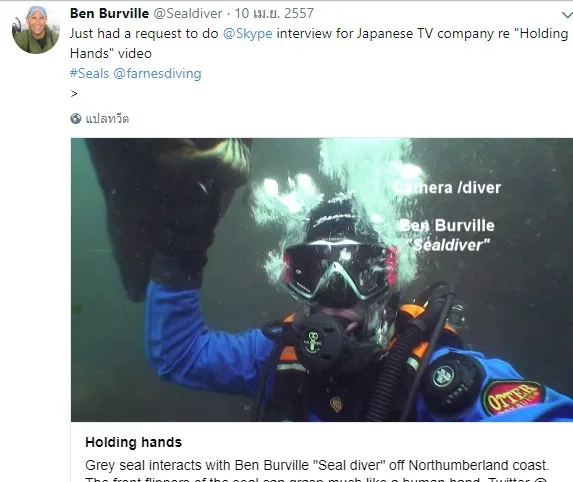
Task: Open the @Skype mention
Action: [247, 34]
